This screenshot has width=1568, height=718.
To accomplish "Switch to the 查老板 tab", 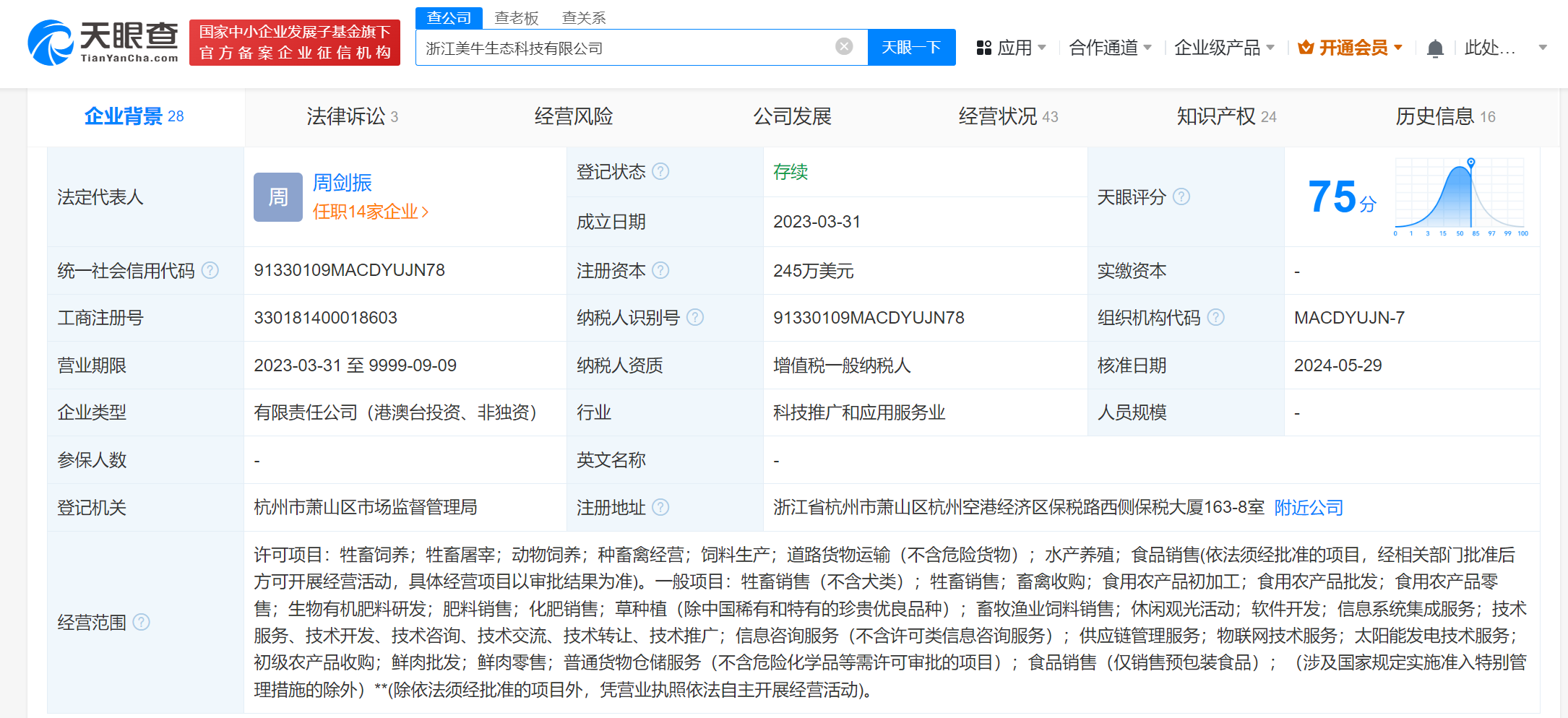I will 516,17.
